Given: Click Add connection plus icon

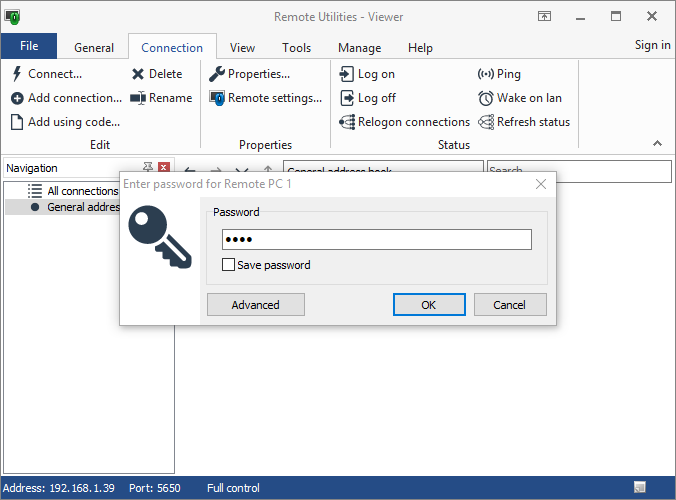Looking at the screenshot, I should tap(17, 98).
